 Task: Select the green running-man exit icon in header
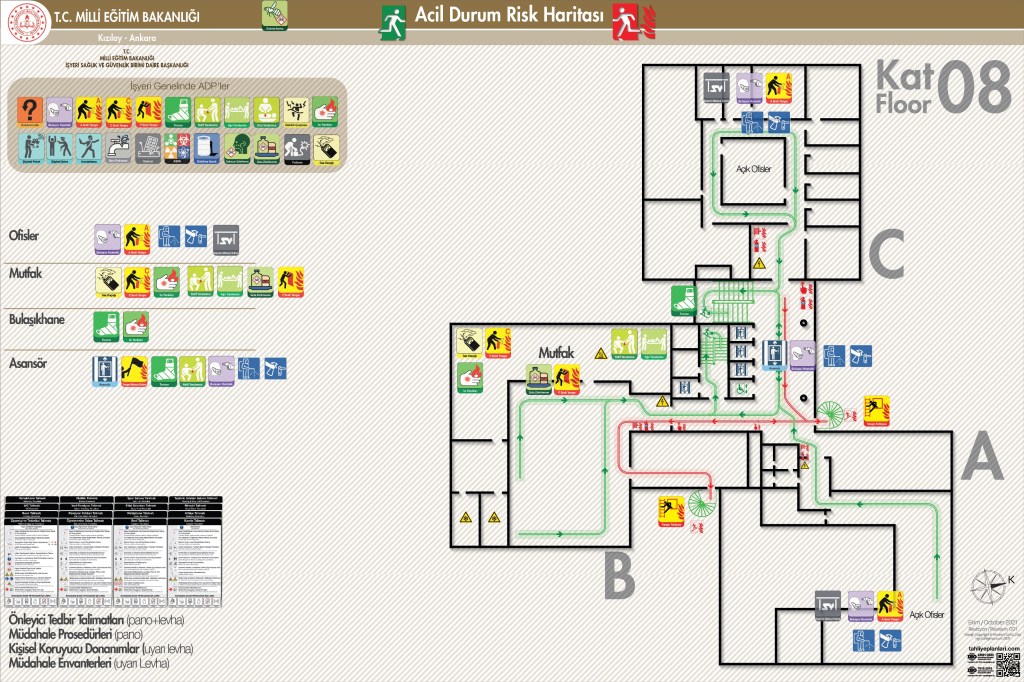392,20
